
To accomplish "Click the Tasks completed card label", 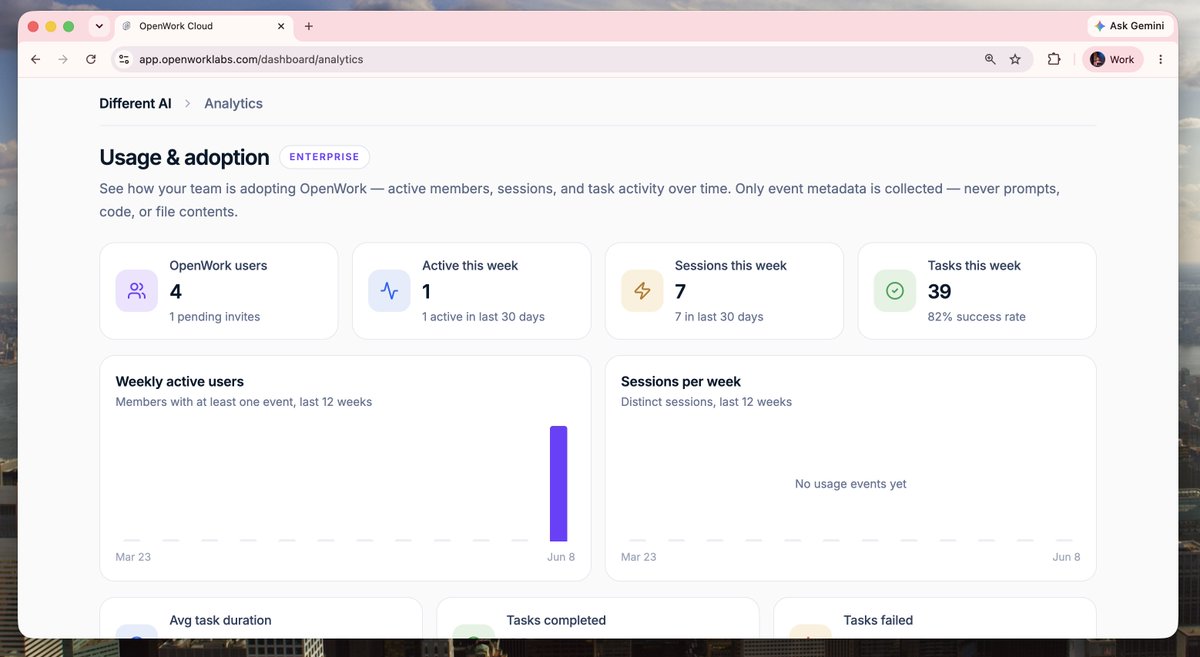I will click(556, 620).
